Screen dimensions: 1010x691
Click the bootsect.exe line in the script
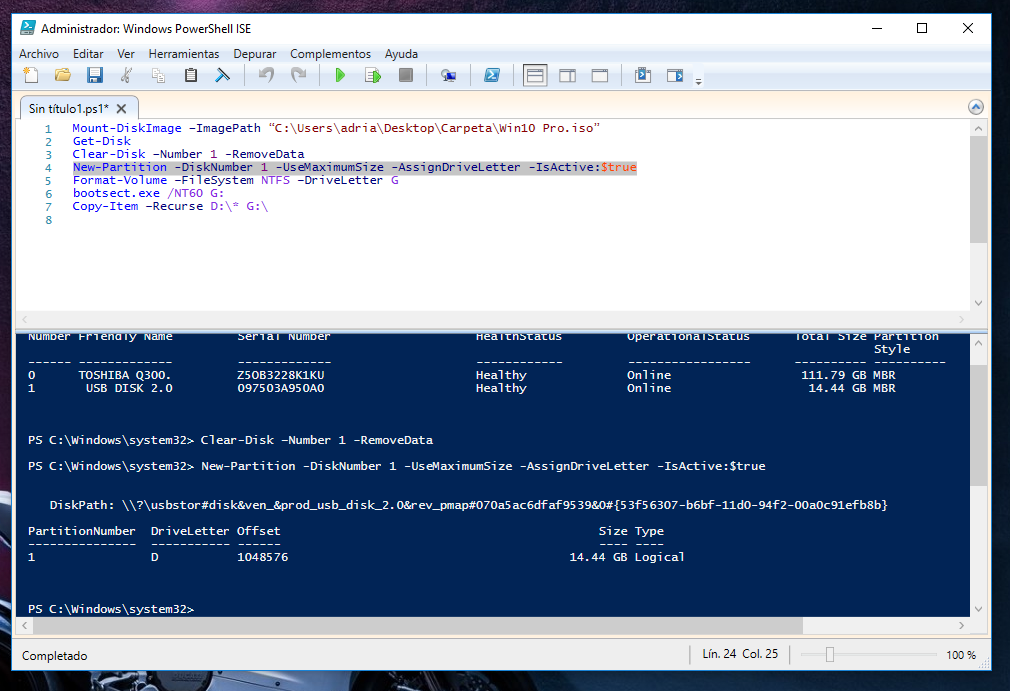(148, 193)
